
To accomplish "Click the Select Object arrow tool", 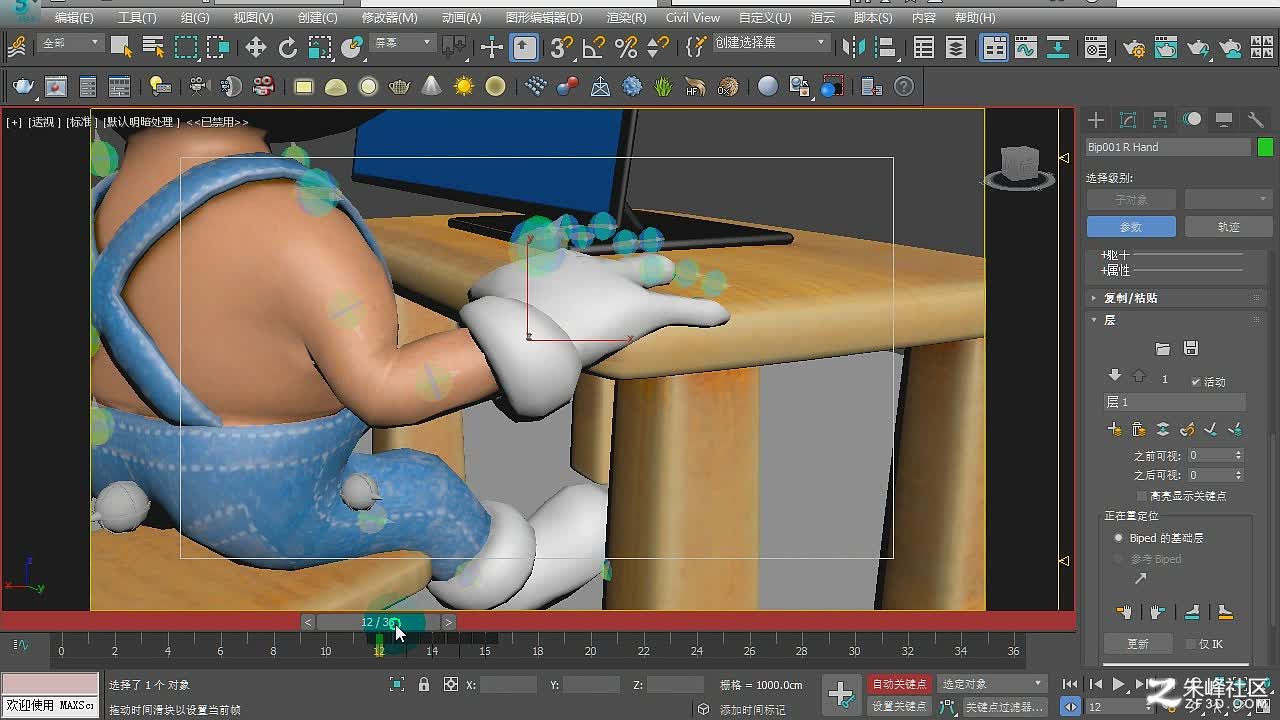I will pyautogui.click(x=122, y=47).
